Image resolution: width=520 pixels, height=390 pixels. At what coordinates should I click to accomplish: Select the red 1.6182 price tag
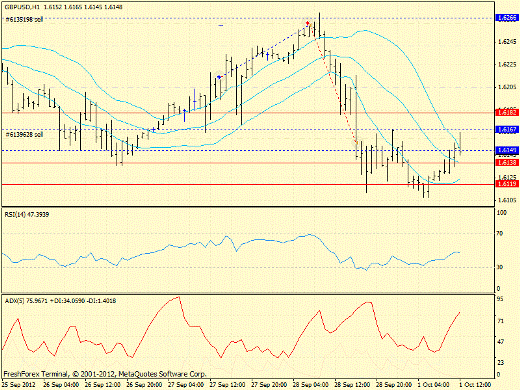507,113
